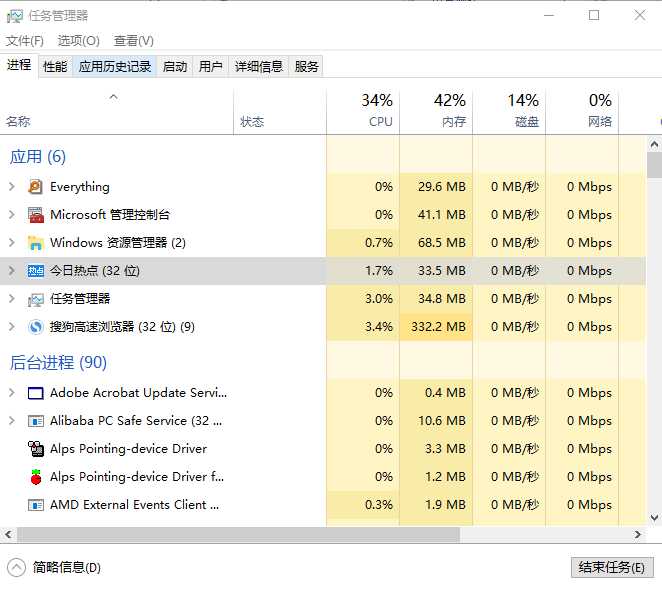Screen dimensions: 662x592
Task: Click the Alibaba PC Safe Service icon
Action: point(35,421)
